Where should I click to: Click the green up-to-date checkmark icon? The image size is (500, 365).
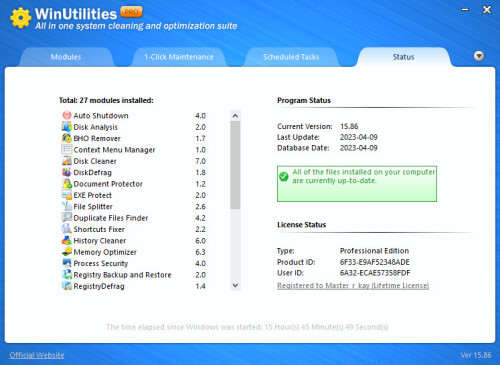(284, 176)
